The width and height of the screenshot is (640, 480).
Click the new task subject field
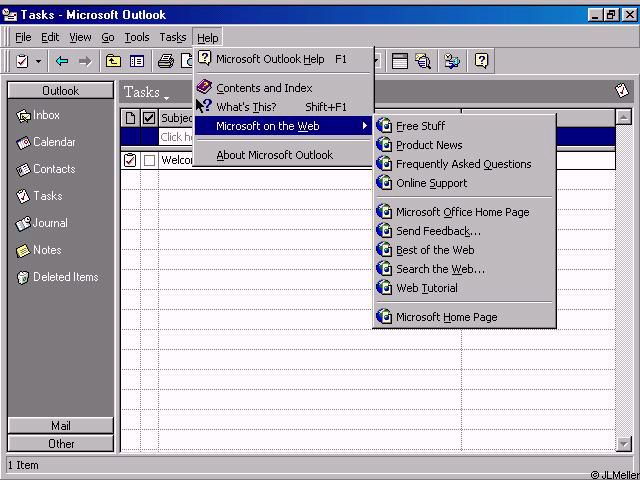(176, 137)
